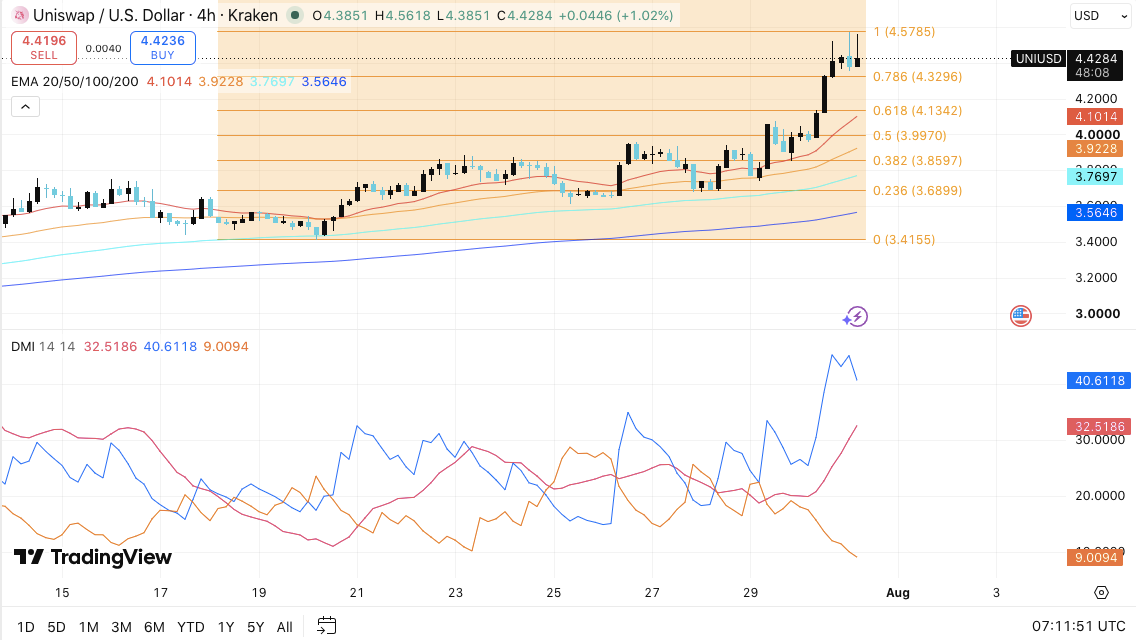Open chart settings gear icon
Screen dimensions: 1136x640
tap(1101, 593)
